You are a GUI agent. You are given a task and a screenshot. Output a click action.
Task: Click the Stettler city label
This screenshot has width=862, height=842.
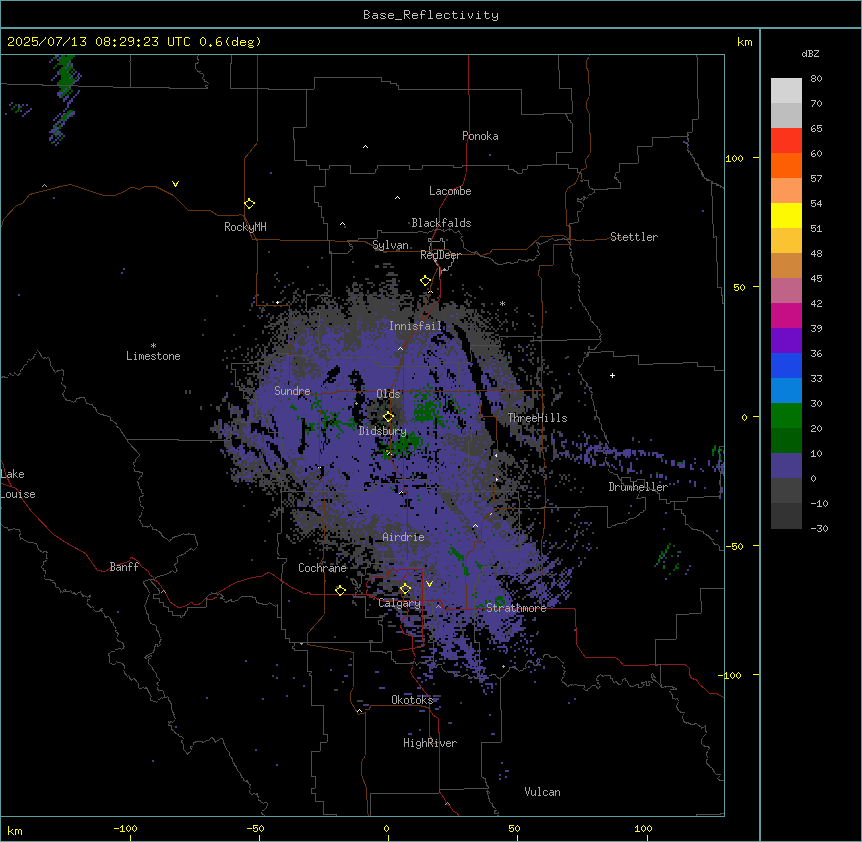[x=634, y=237]
